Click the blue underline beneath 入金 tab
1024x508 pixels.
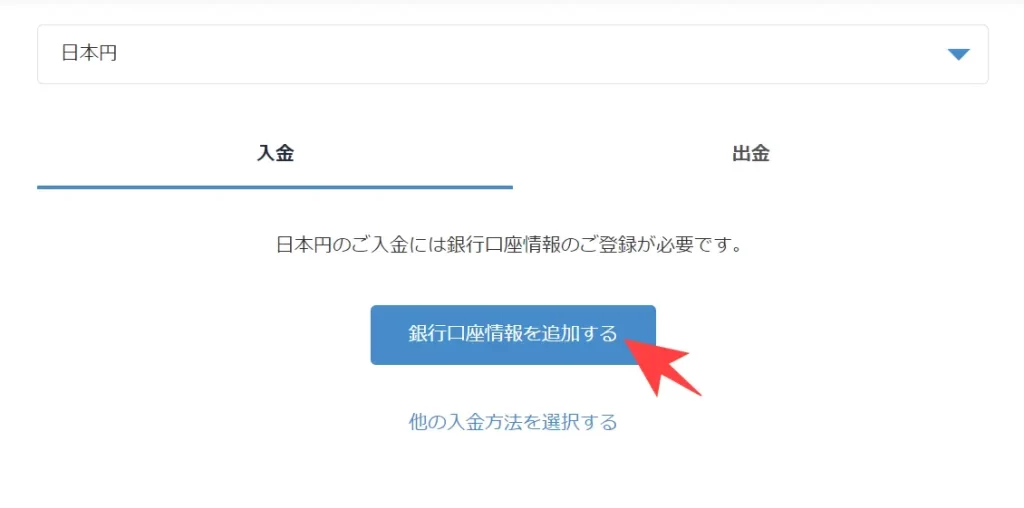click(x=275, y=187)
